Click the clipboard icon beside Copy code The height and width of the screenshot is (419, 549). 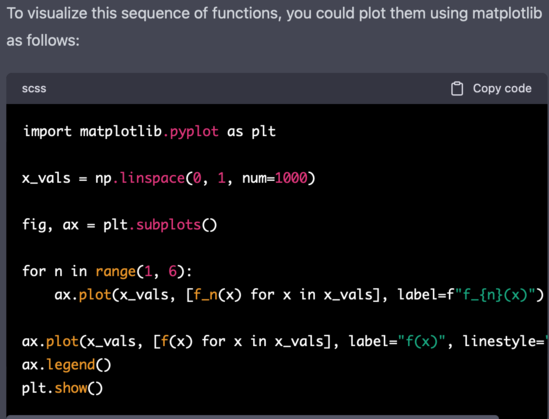point(457,89)
